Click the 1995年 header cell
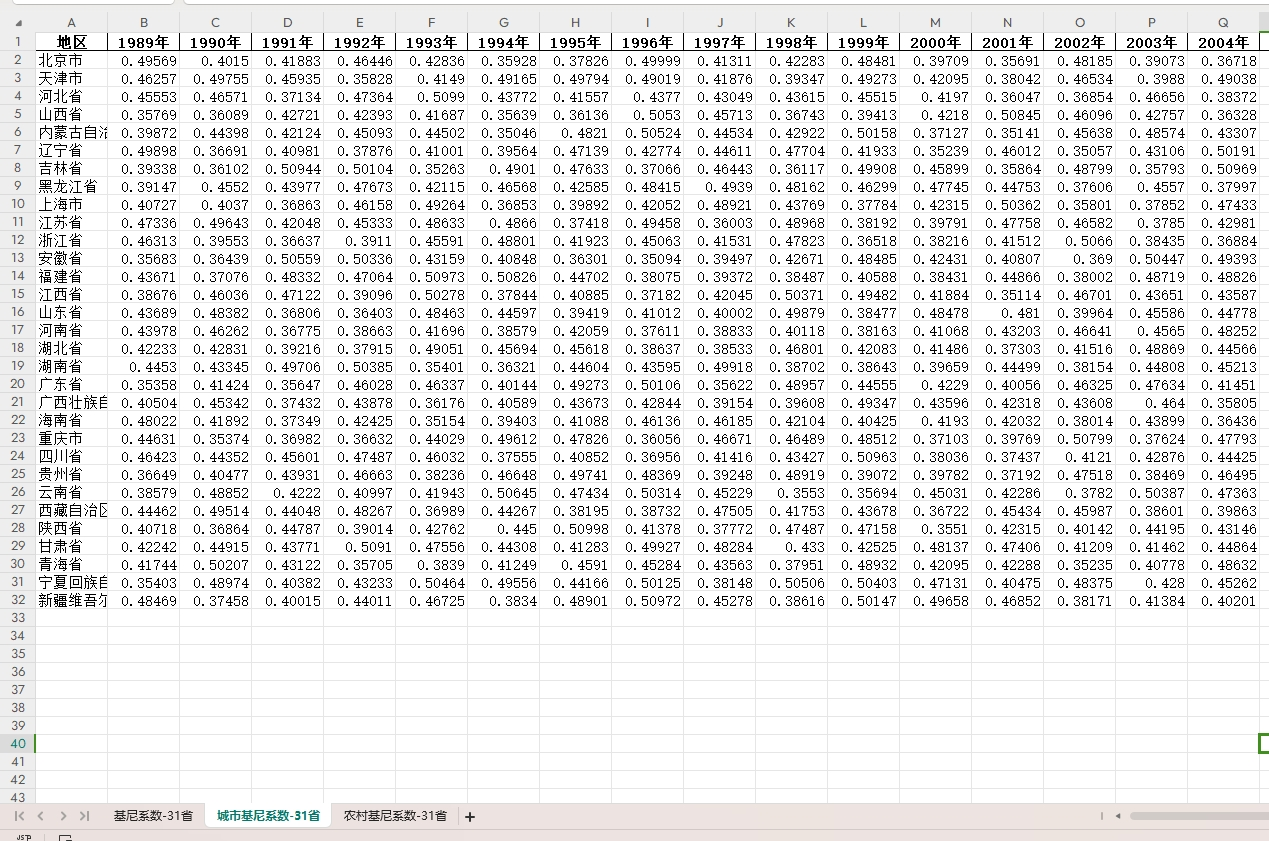This screenshot has width=1269, height=841. point(576,42)
